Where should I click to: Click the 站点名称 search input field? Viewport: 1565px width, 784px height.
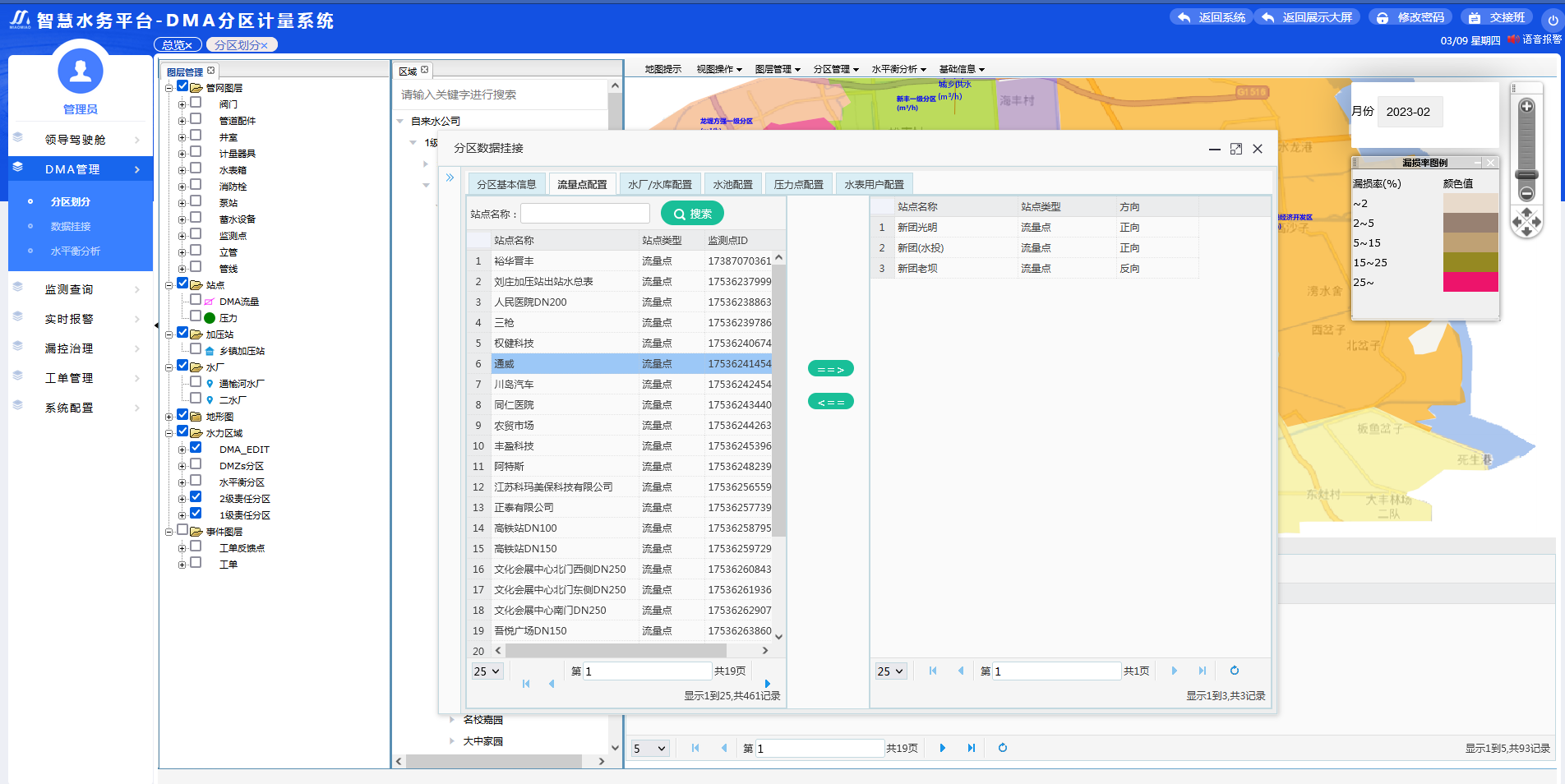(585, 214)
